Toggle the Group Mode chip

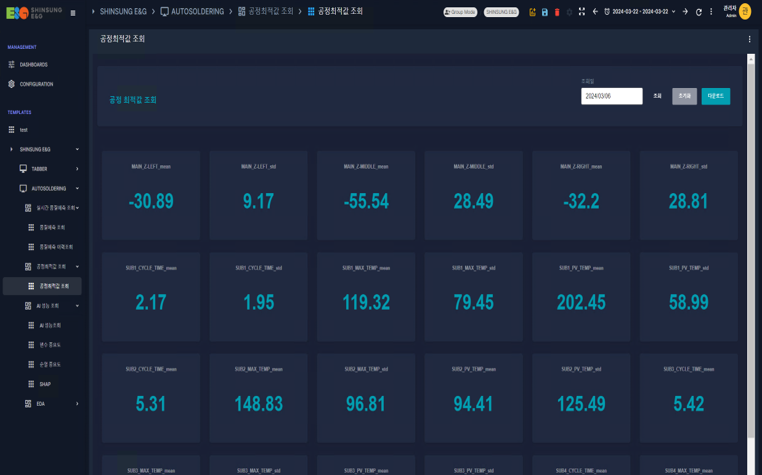(460, 12)
